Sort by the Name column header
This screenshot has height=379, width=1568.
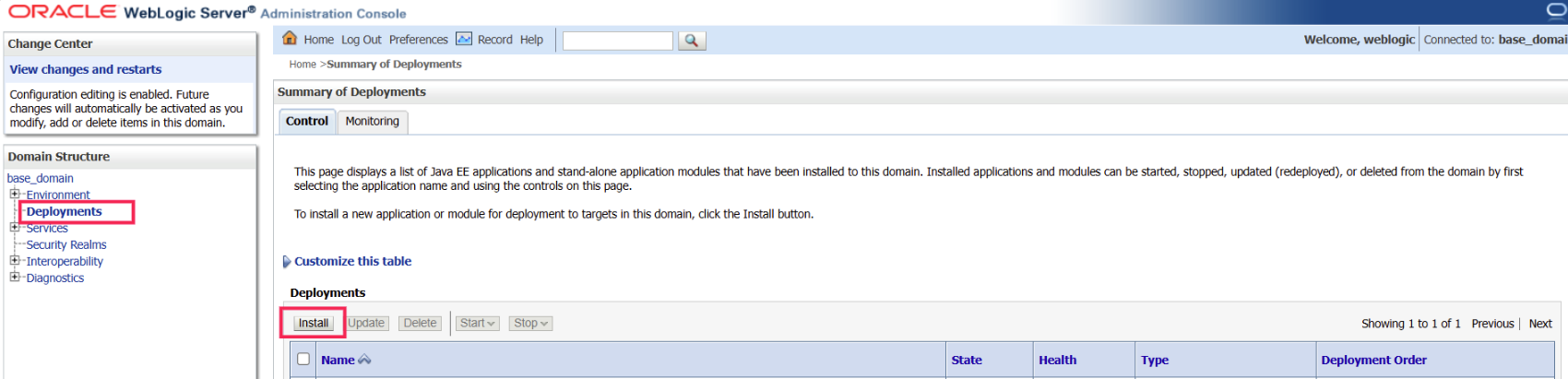[338, 360]
